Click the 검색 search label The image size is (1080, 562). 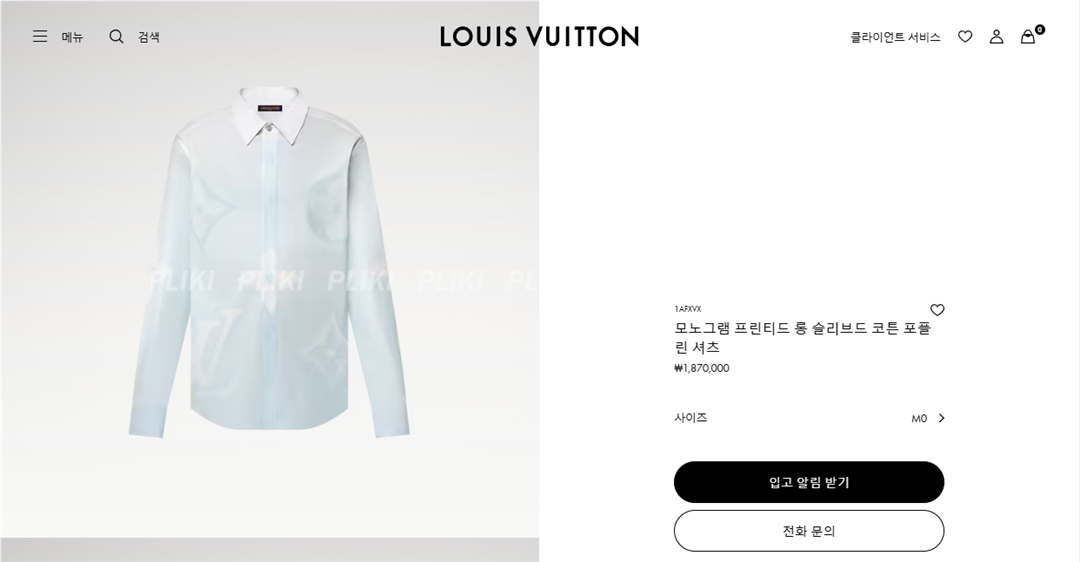point(149,37)
